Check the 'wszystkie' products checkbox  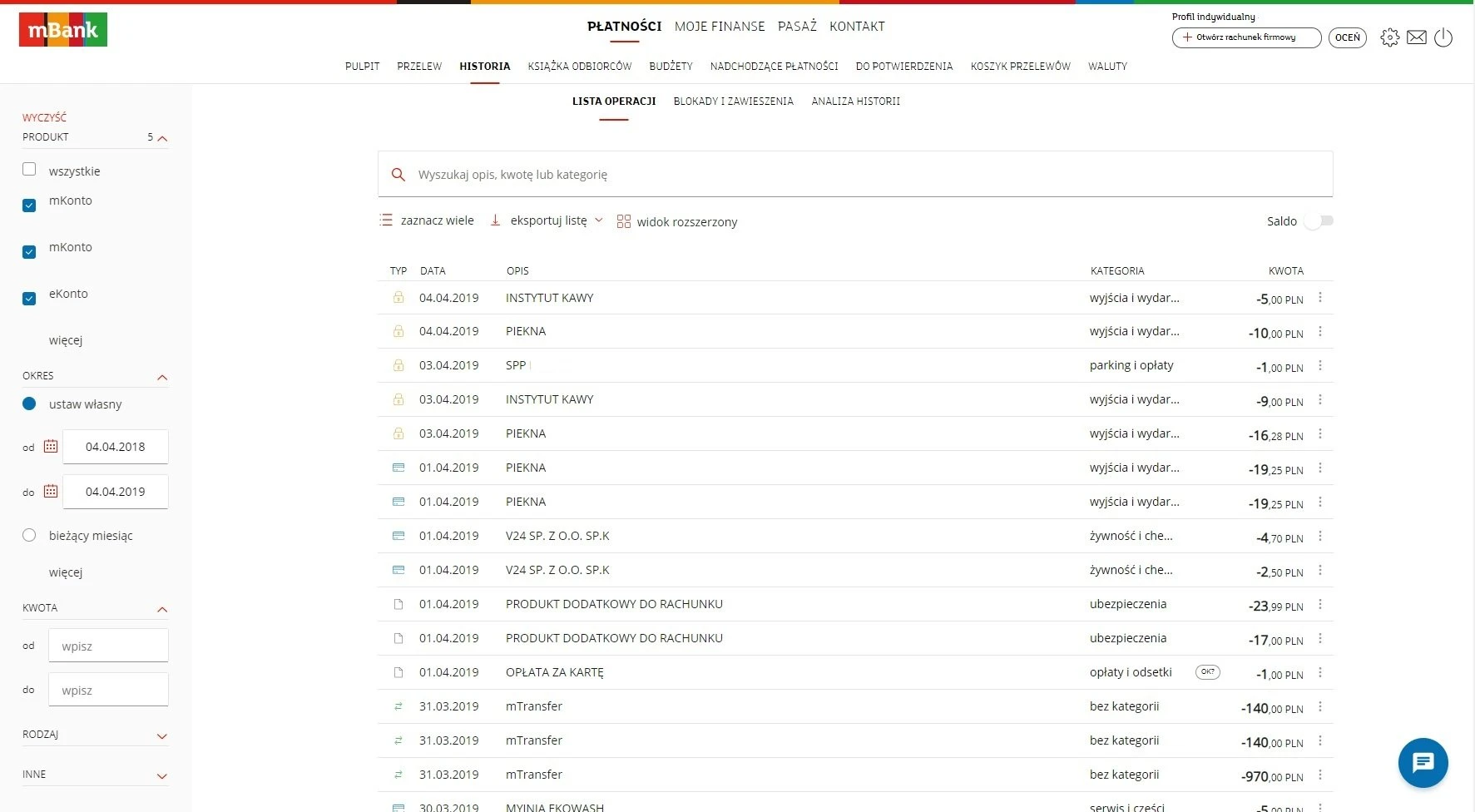click(29, 170)
